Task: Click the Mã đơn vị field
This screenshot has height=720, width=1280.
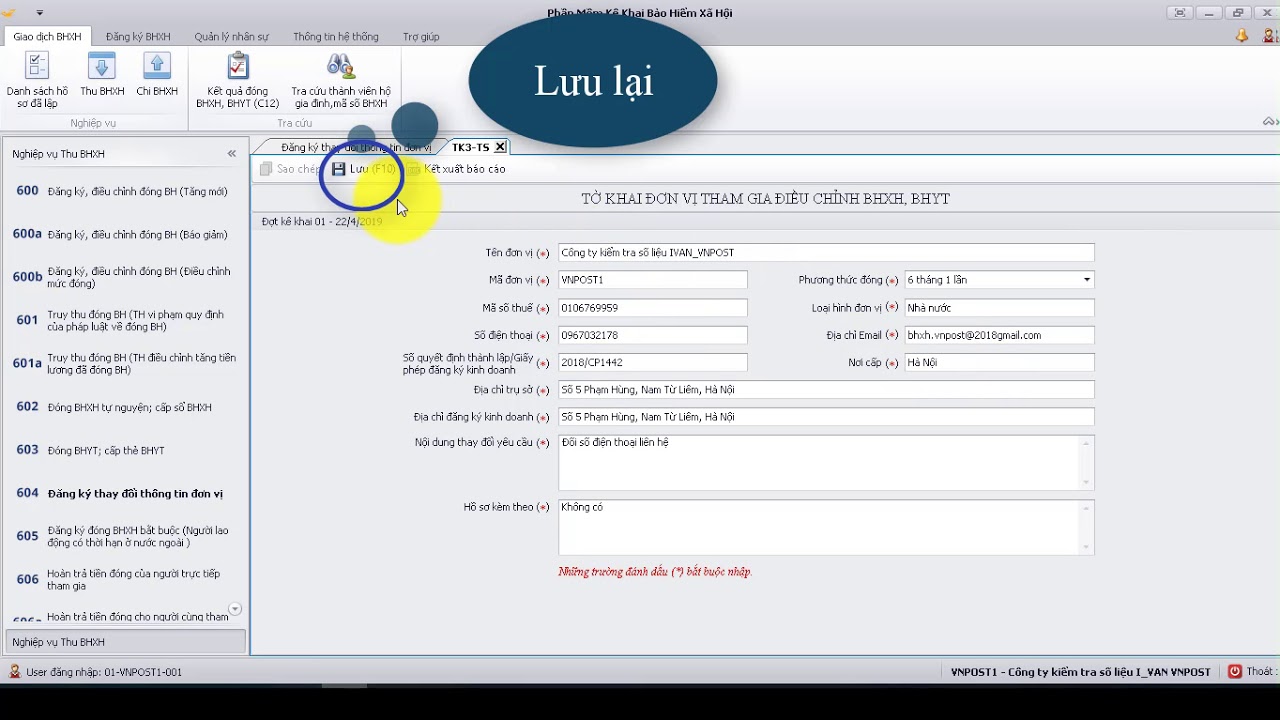Action: [652, 280]
